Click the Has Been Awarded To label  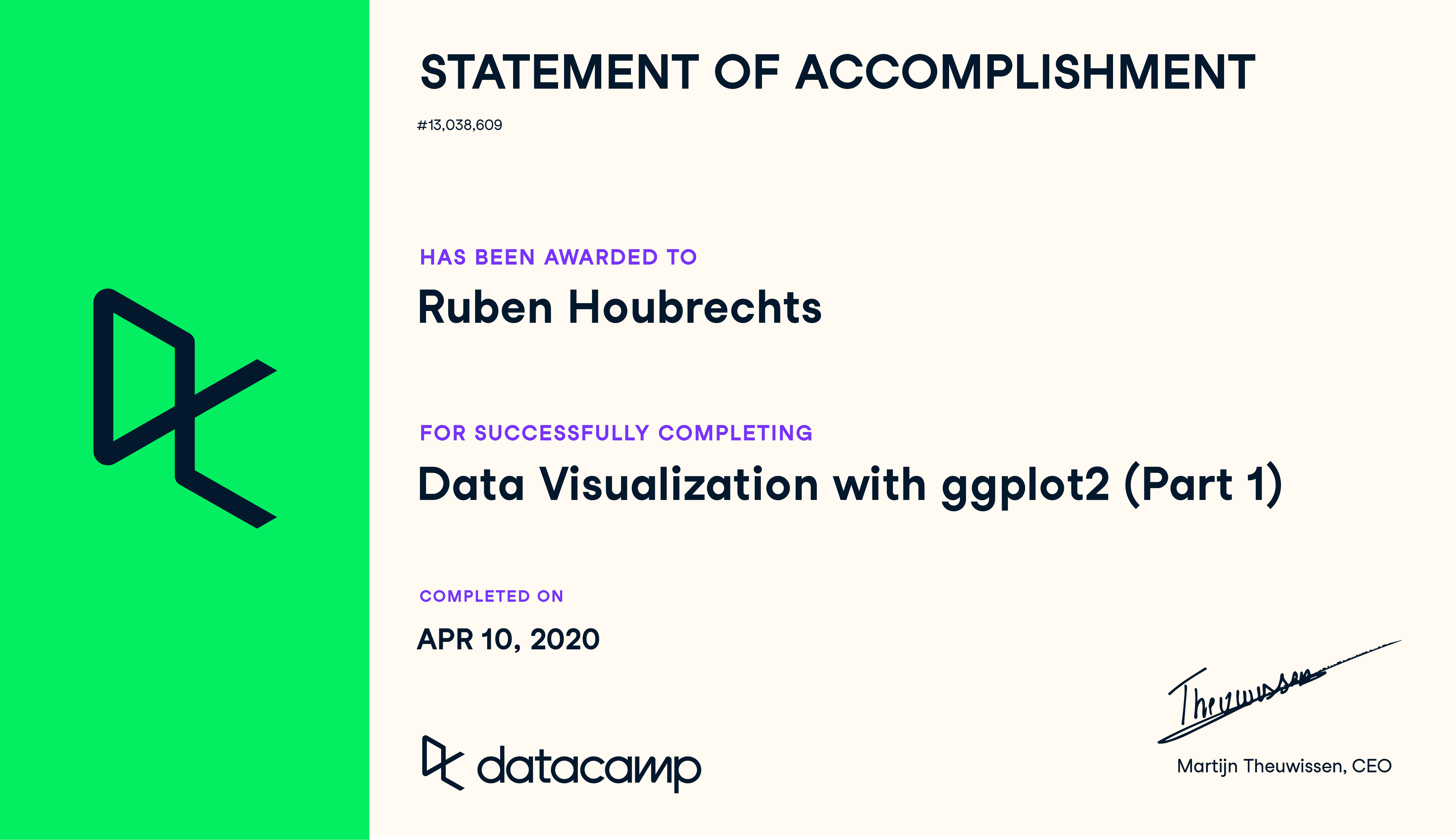coord(558,257)
